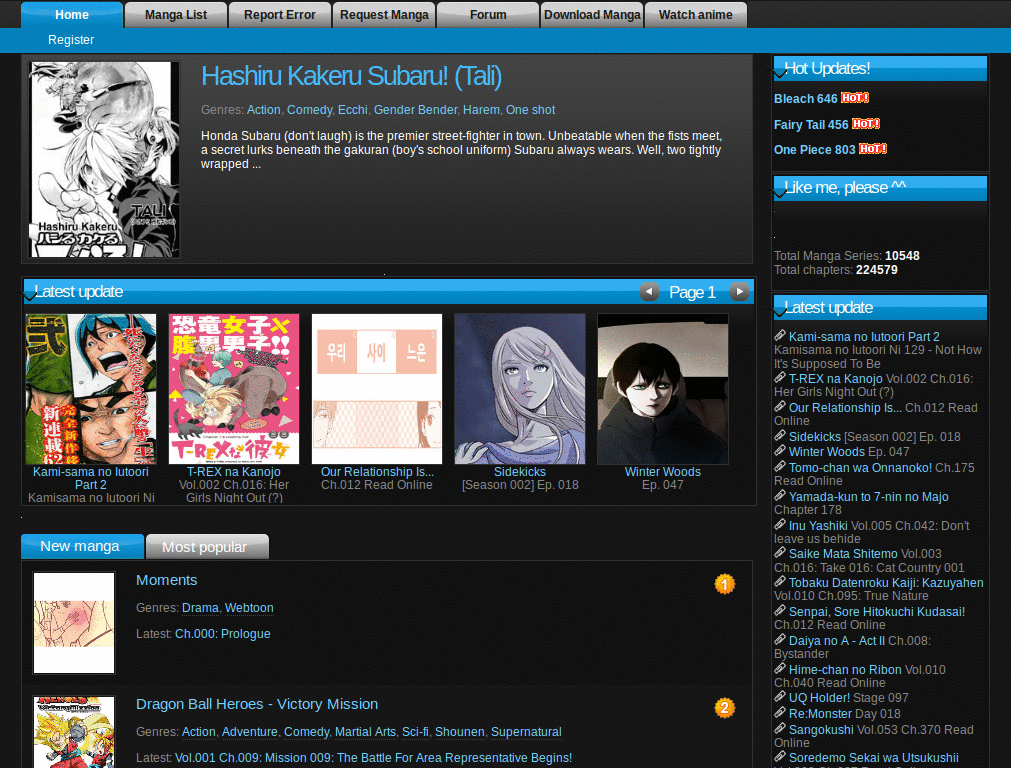Click the pencil icon beside Inu Yashiki
Screen dimensions: 1024x768
click(x=780, y=524)
